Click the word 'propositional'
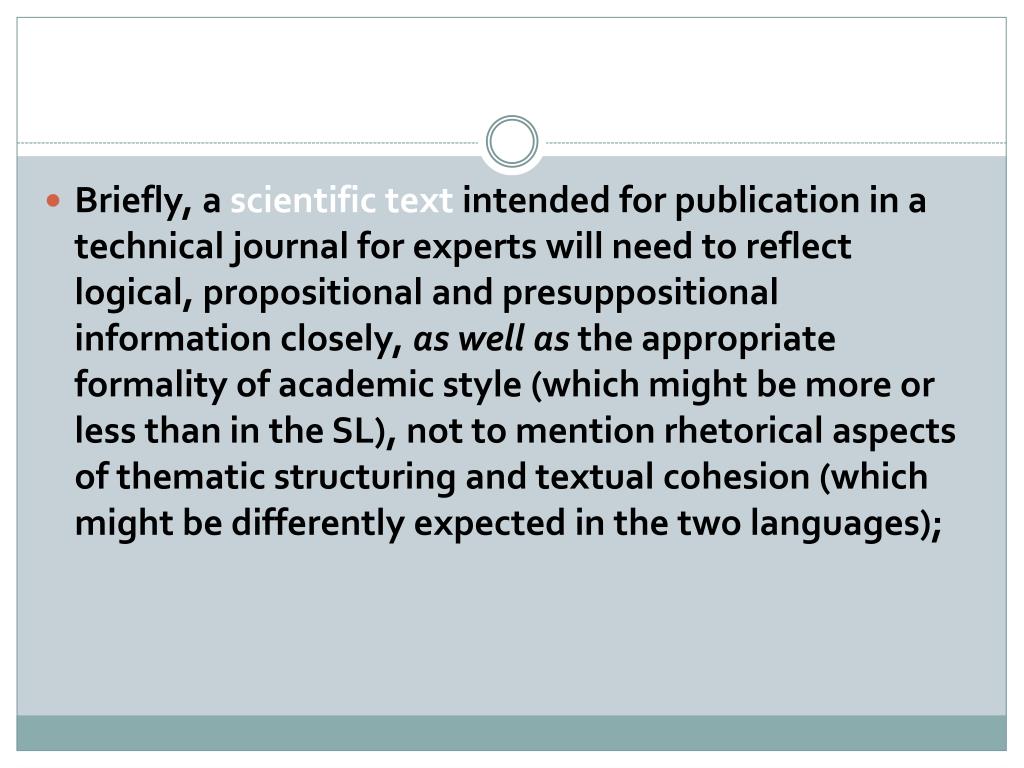1024x768 pixels. [x=312, y=293]
